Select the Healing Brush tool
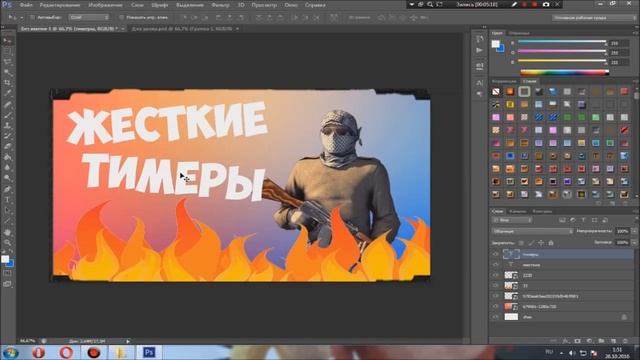 (x=7, y=104)
